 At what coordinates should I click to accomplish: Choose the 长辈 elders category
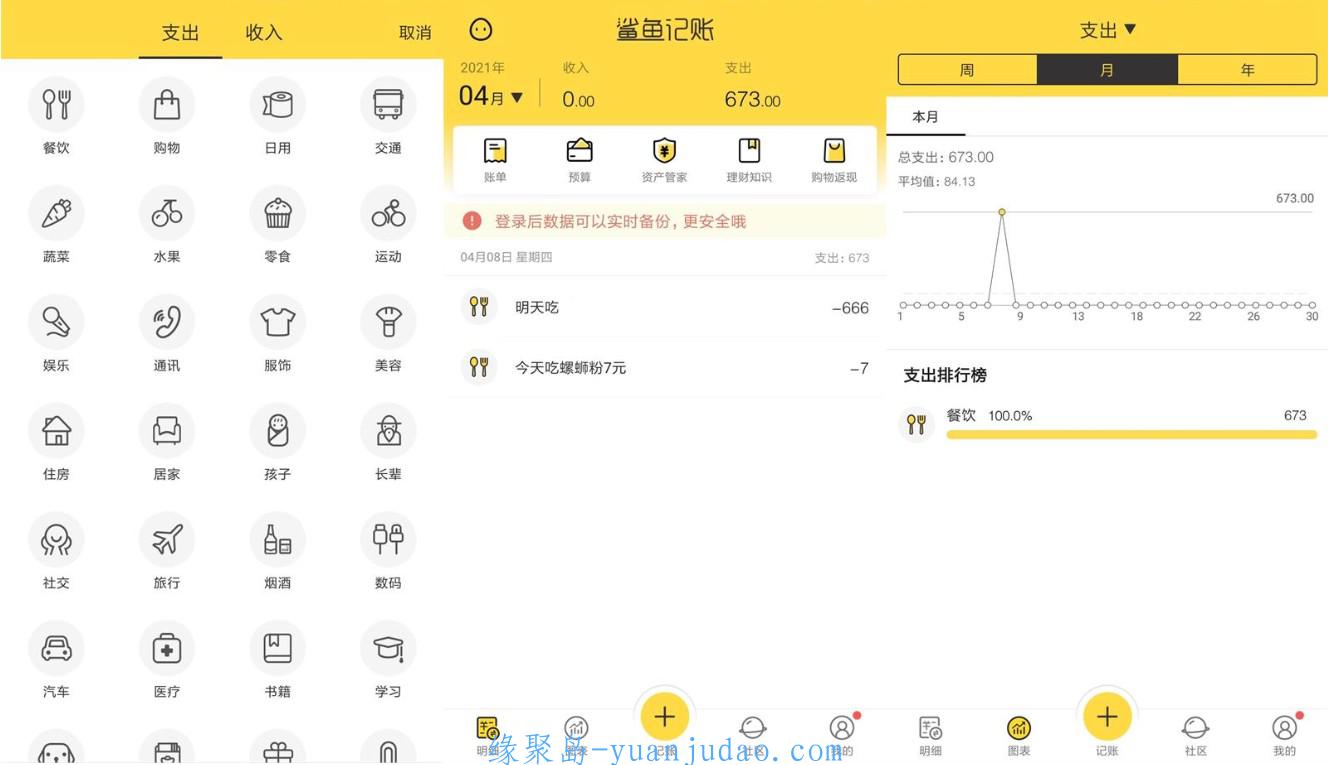coord(388,431)
